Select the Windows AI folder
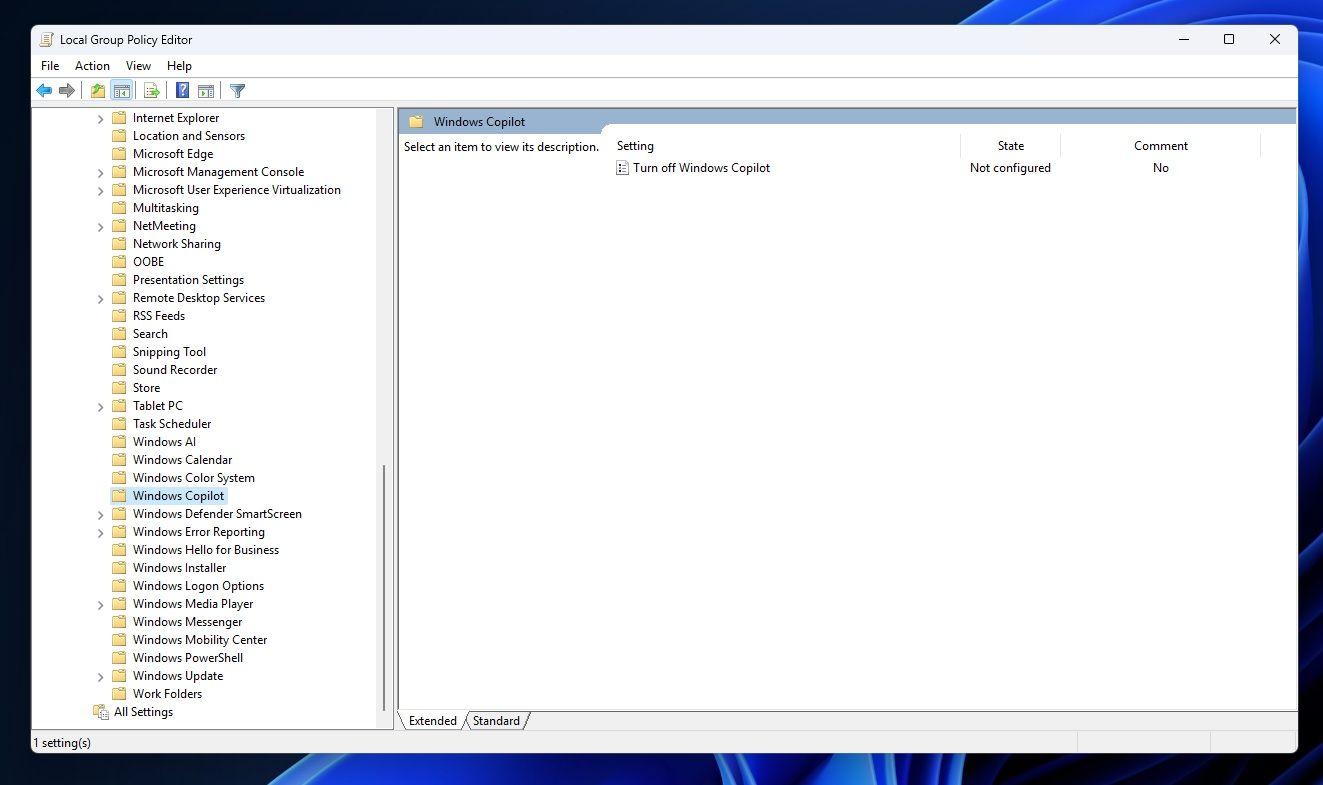Screen dimensions: 1323x785 (163, 441)
